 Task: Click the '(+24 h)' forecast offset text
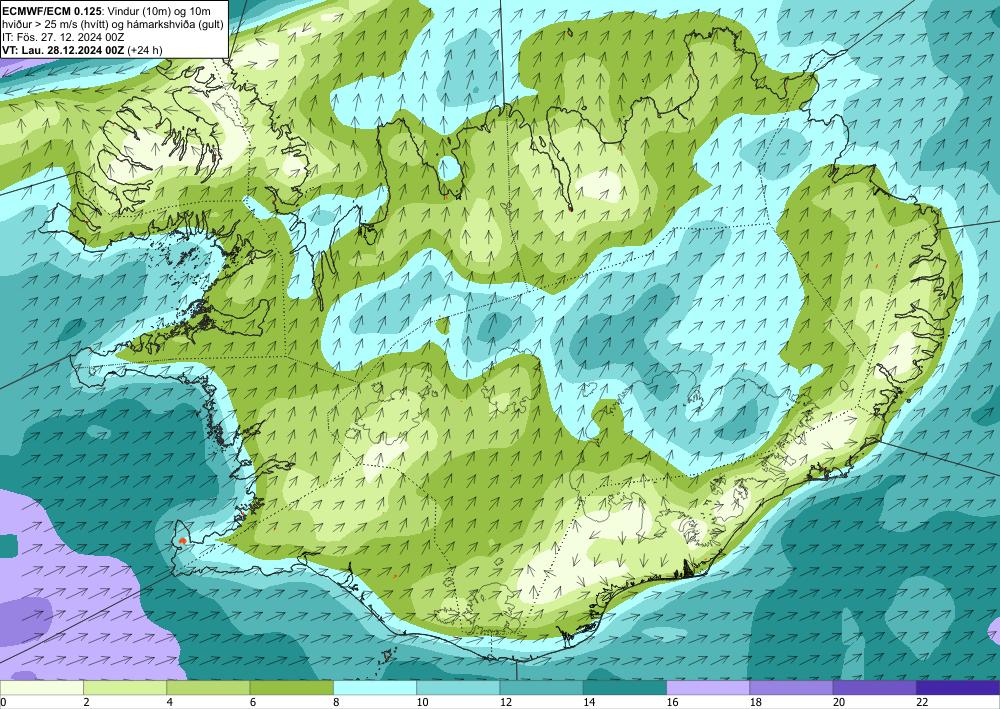tap(145, 50)
